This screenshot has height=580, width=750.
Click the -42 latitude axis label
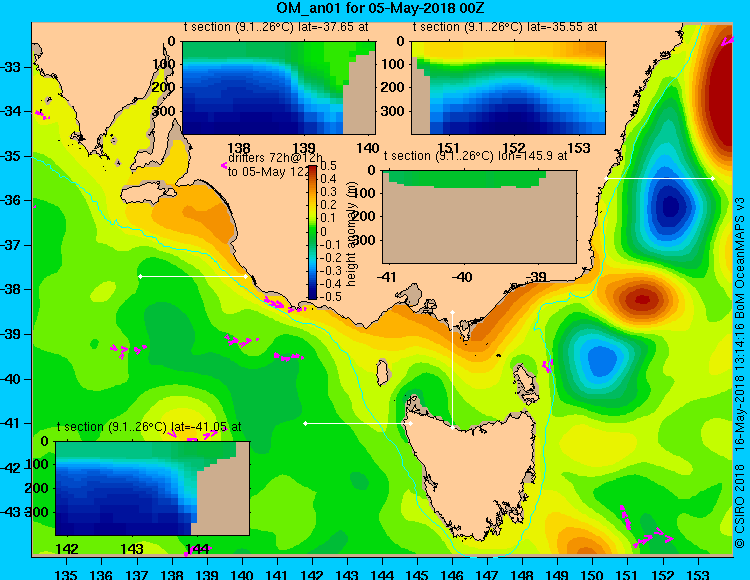pos(11,468)
